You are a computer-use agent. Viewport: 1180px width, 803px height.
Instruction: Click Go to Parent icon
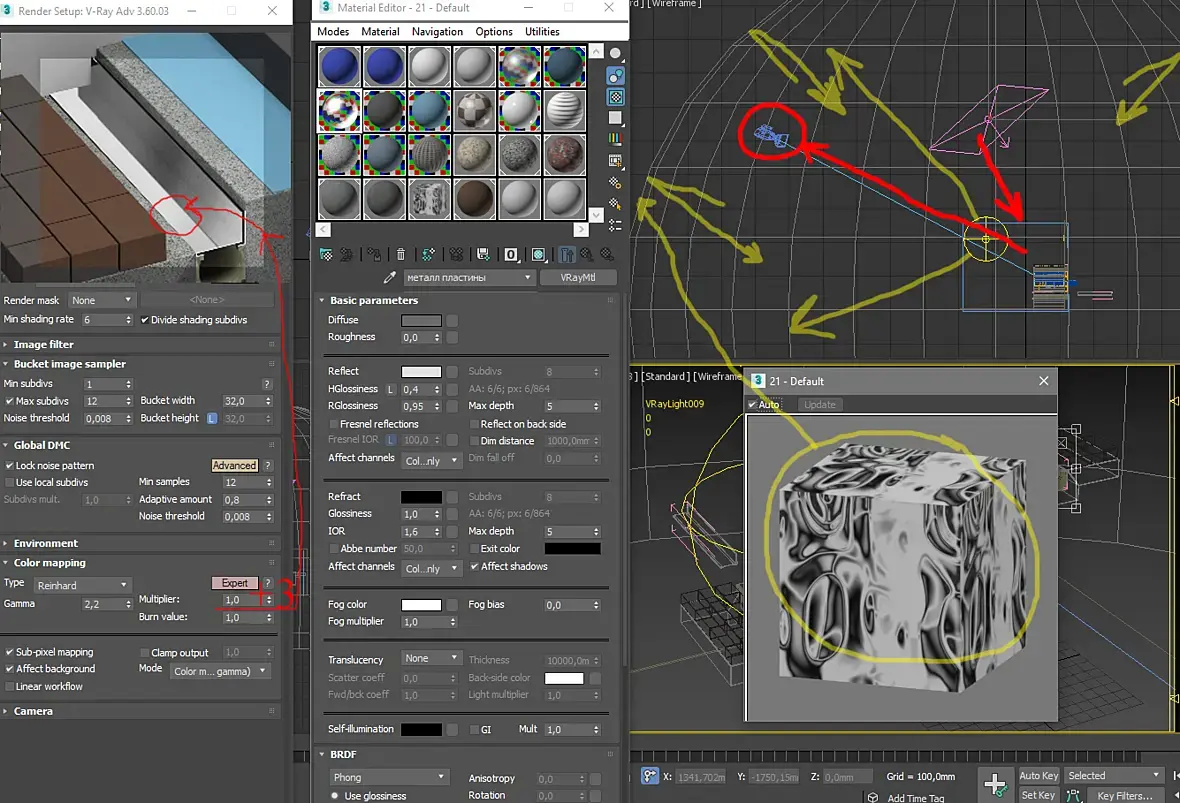(586, 254)
